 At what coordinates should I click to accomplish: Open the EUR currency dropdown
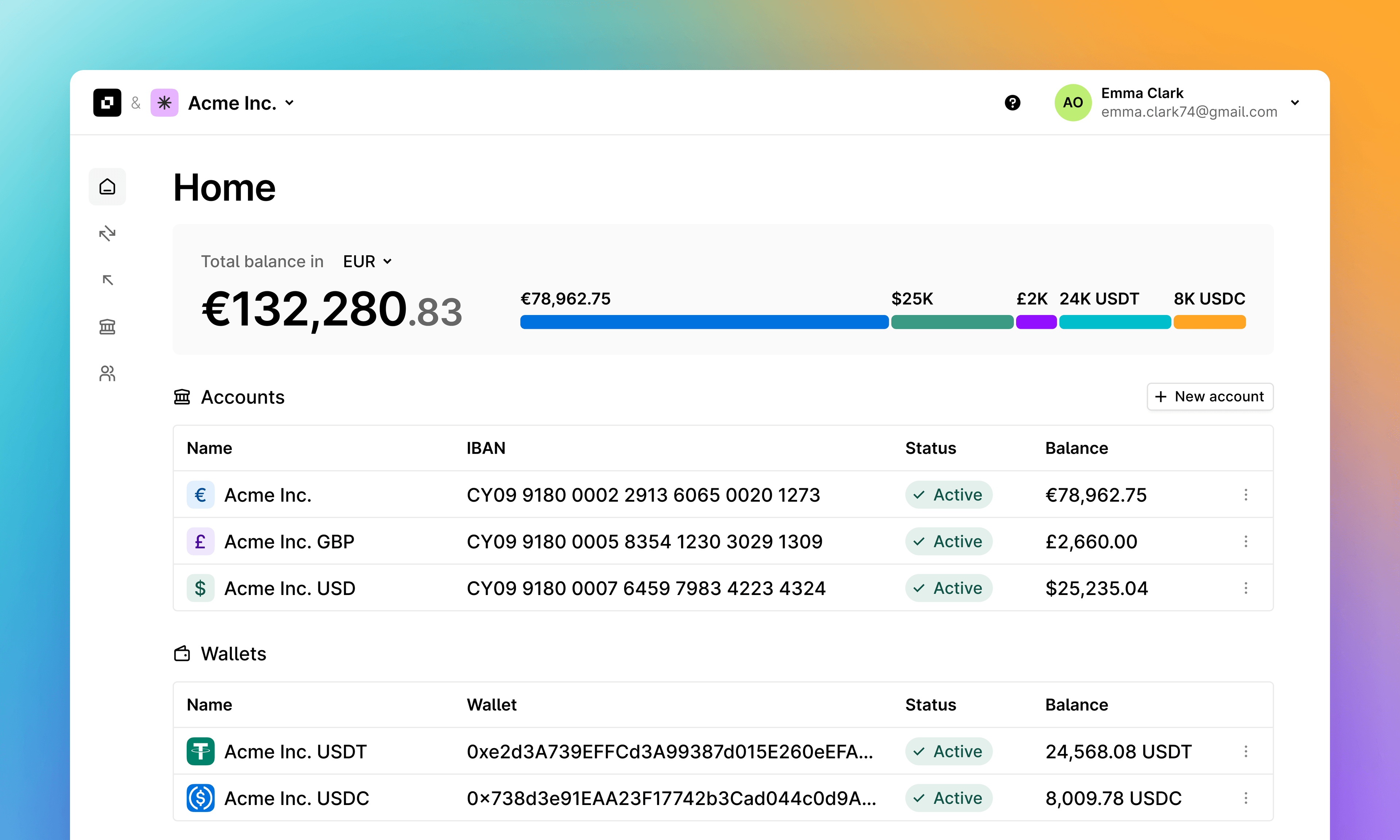point(367,261)
